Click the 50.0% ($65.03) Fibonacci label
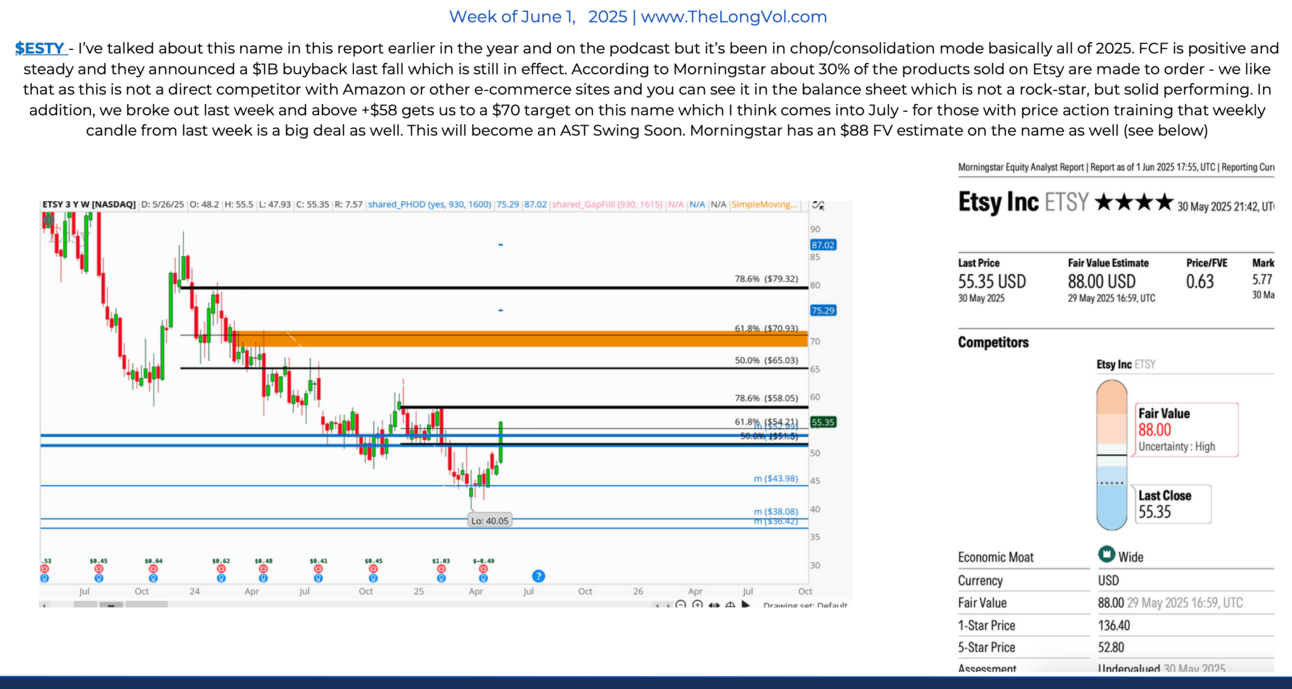The height and width of the screenshot is (689, 1292). point(766,360)
